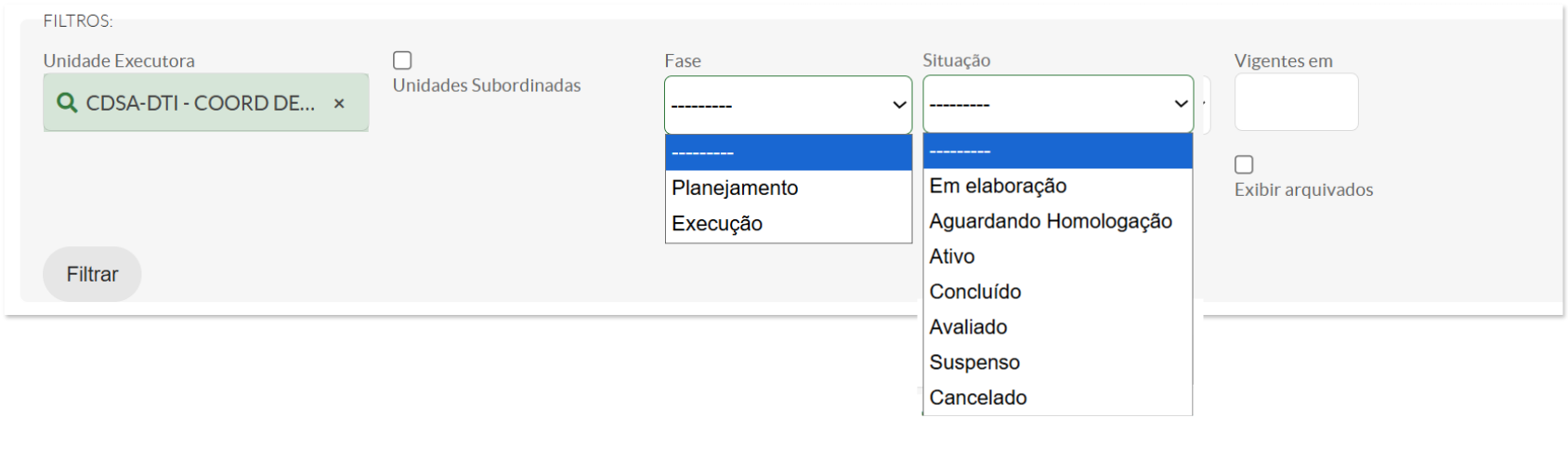This screenshot has width=1568, height=471.
Task: Open the Situação dropdown
Action: tap(1058, 104)
